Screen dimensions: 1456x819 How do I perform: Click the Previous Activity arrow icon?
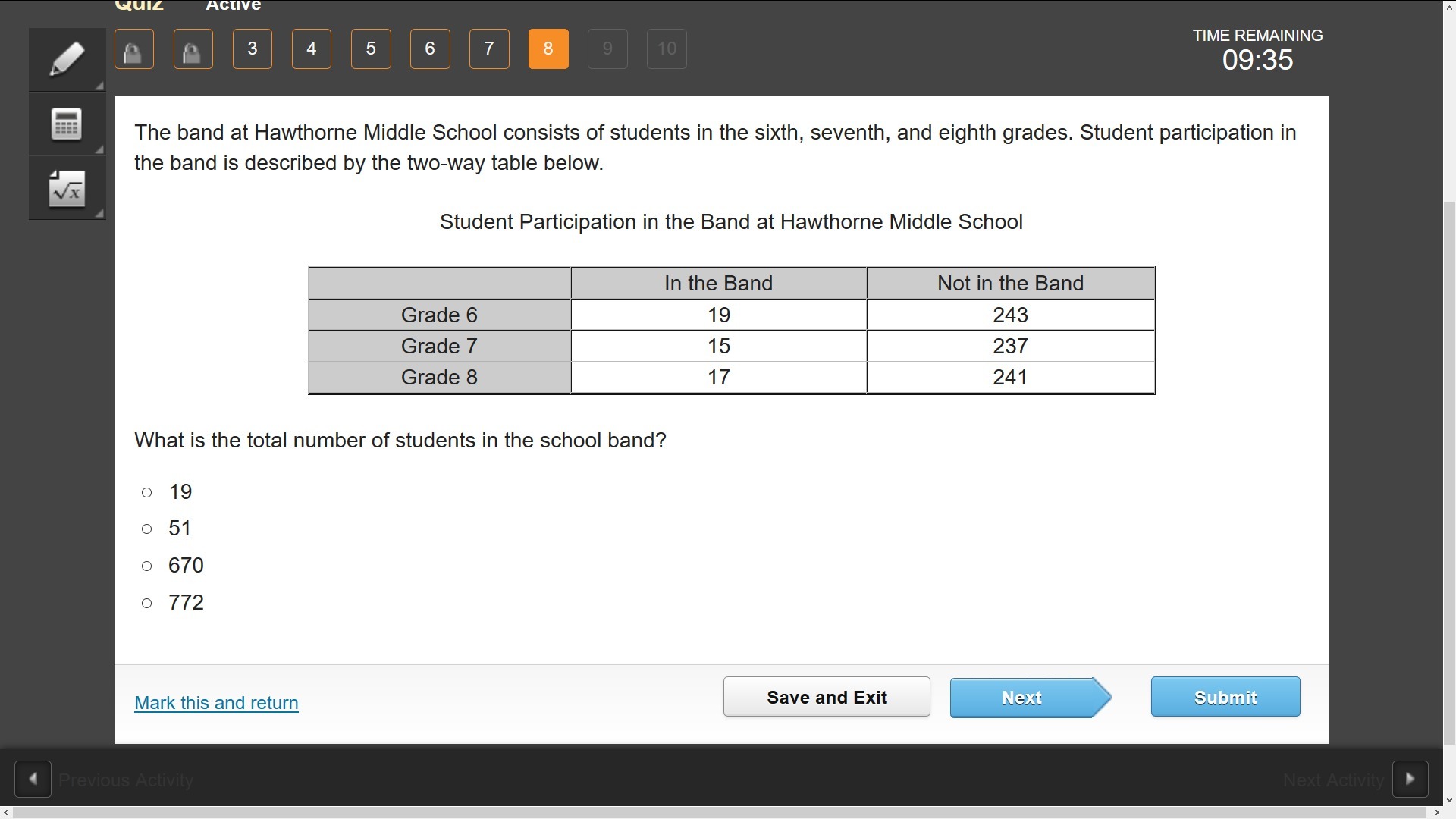[x=33, y=779]
